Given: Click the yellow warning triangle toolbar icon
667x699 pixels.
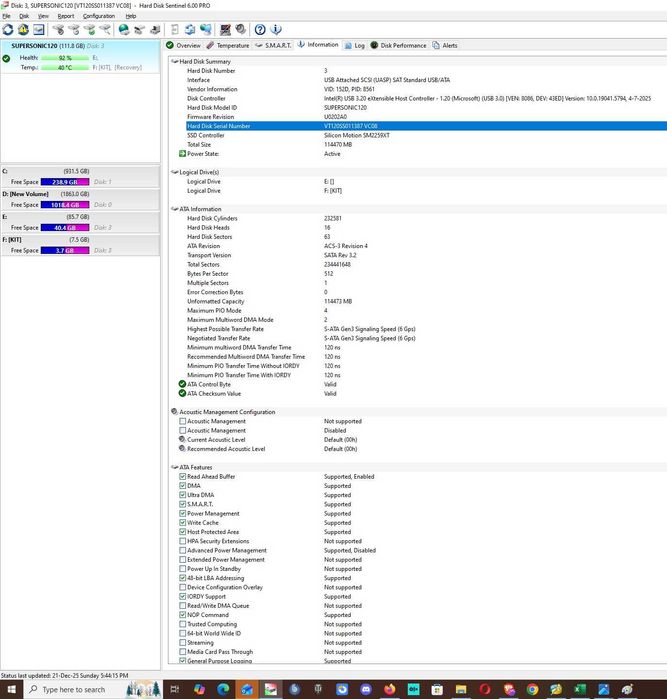Looking at the screenshot, I should click(x=23, y=30).
